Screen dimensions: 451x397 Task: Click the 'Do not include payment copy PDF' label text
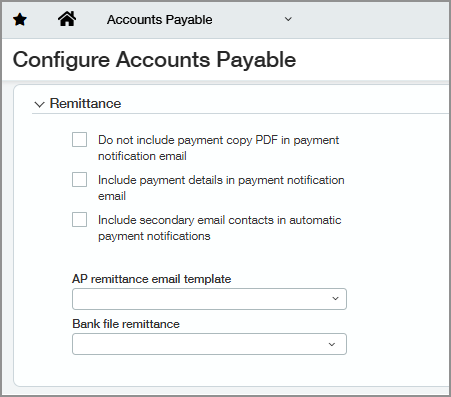pyautogui.click(x=218, y=148)
